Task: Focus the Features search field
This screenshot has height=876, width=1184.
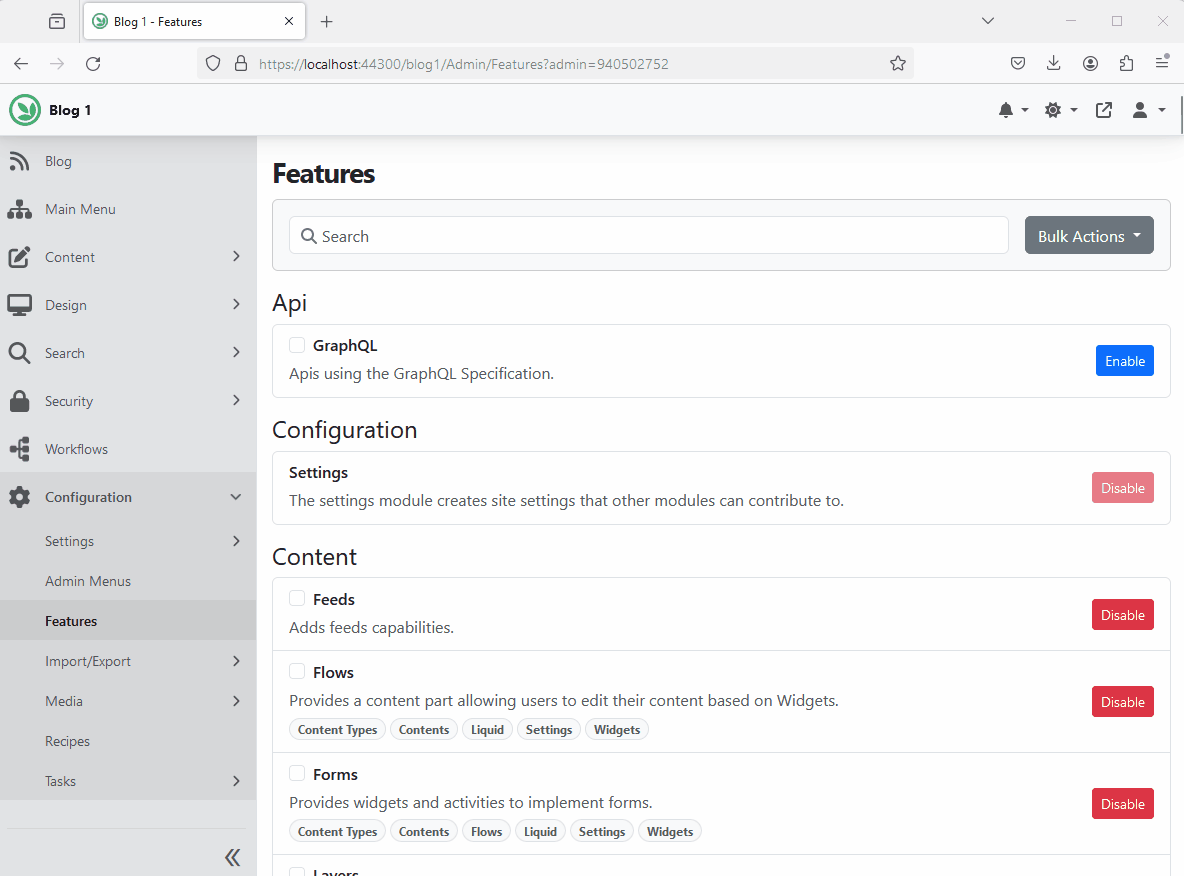Action: point(649,236)
